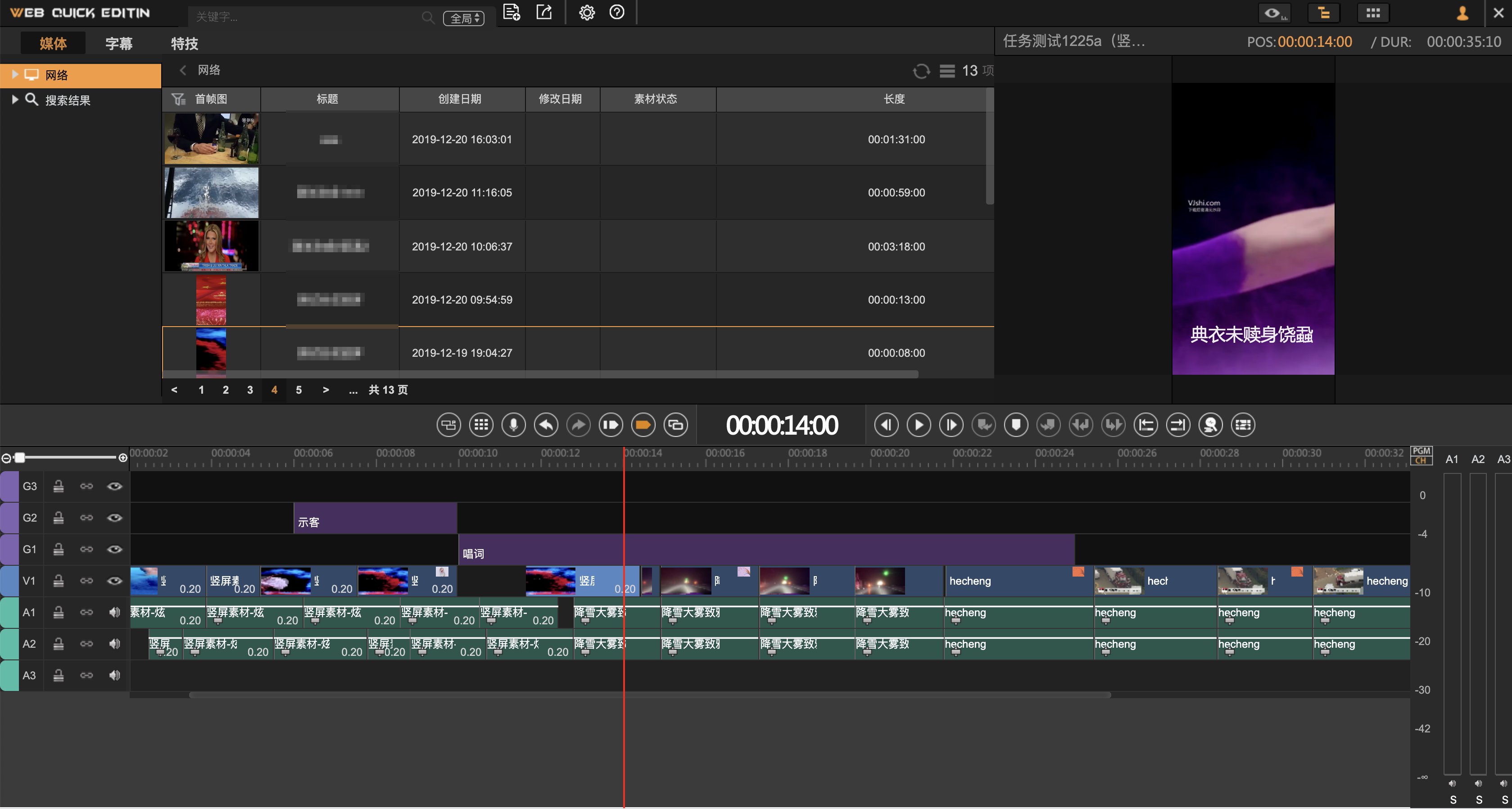Image resolution: width=1512 pixels, height=809 pixels.
Task: Expand the 搜索结果 tree node
Action: (x=15, y=99)
